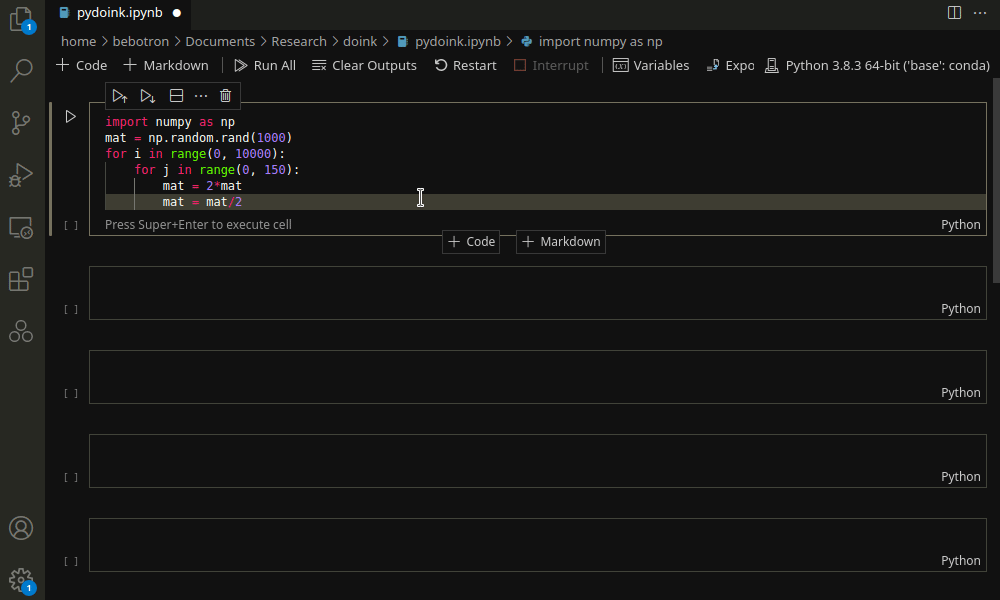The image size is (1000, 600).
Task: Click Run Above cells icon
Action: pyautogui.click(x=120, y=96)
